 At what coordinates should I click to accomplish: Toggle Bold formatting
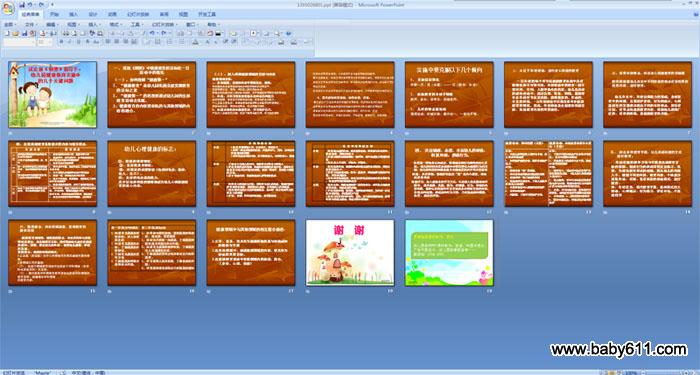tap(62, 42)
